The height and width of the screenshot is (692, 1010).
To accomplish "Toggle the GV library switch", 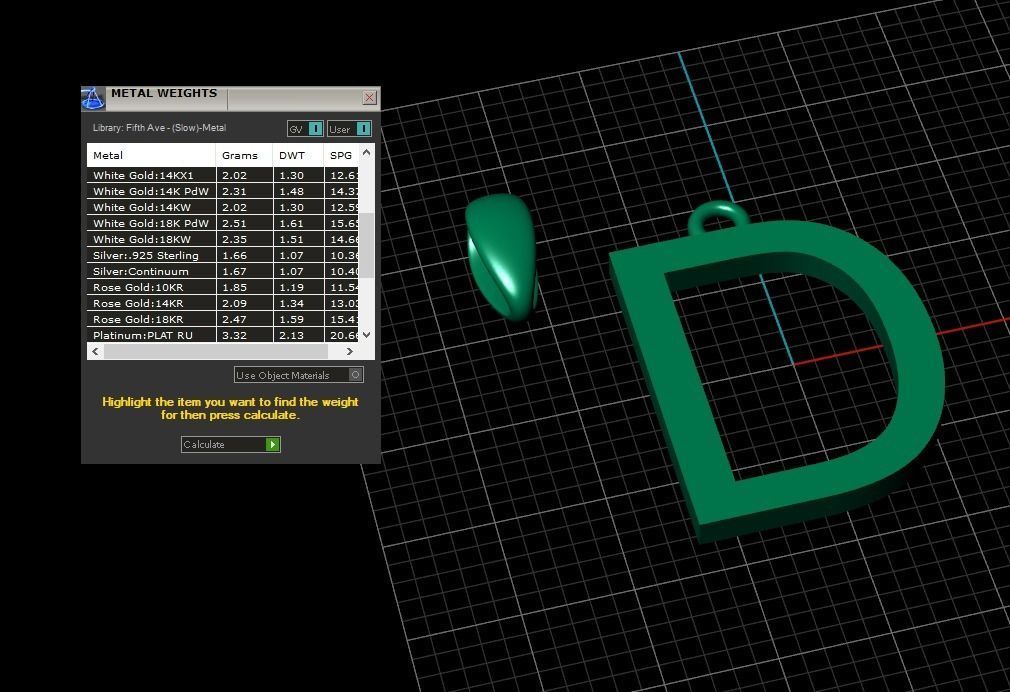I will click(305, 129).
